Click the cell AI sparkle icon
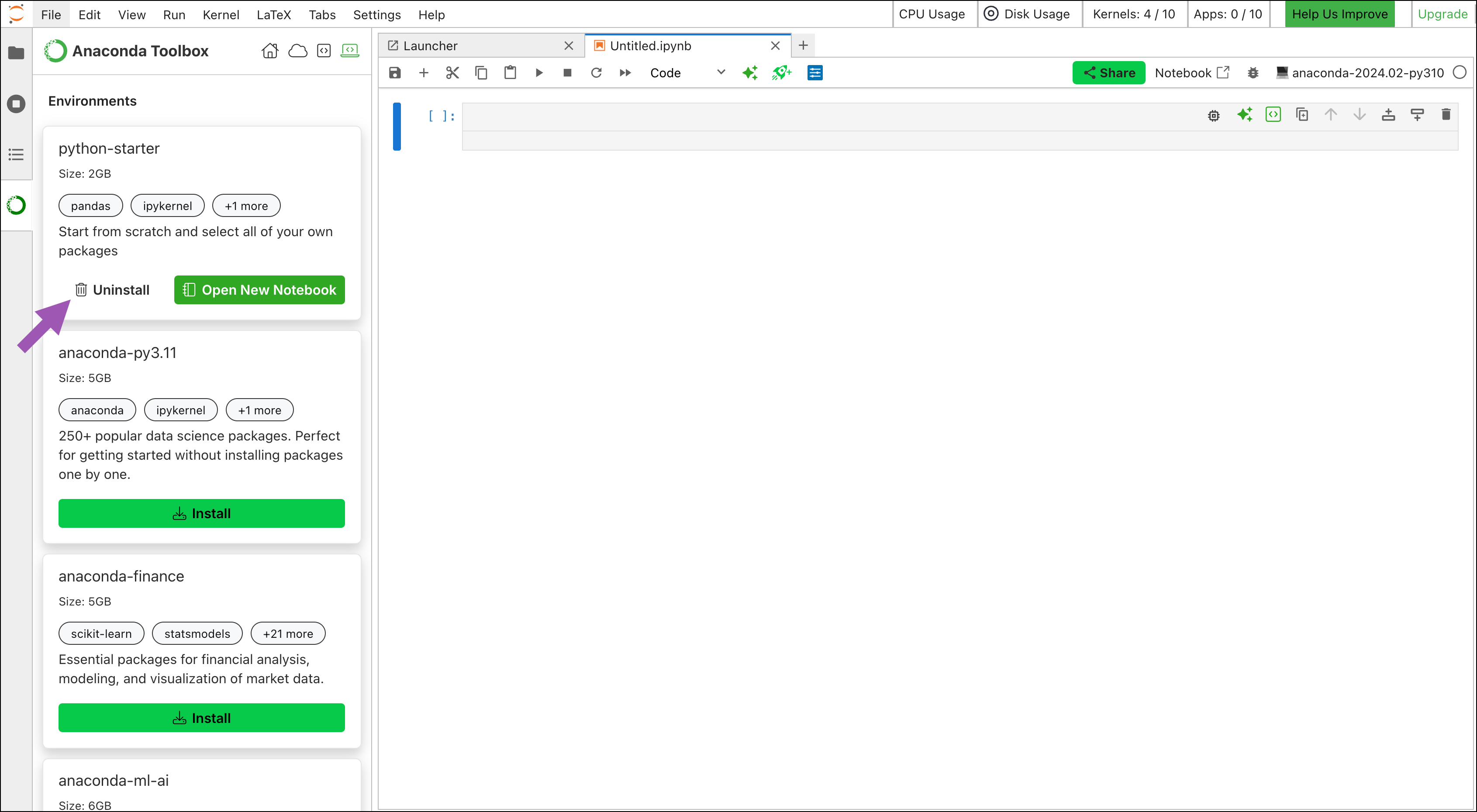 coord(1244,115)
